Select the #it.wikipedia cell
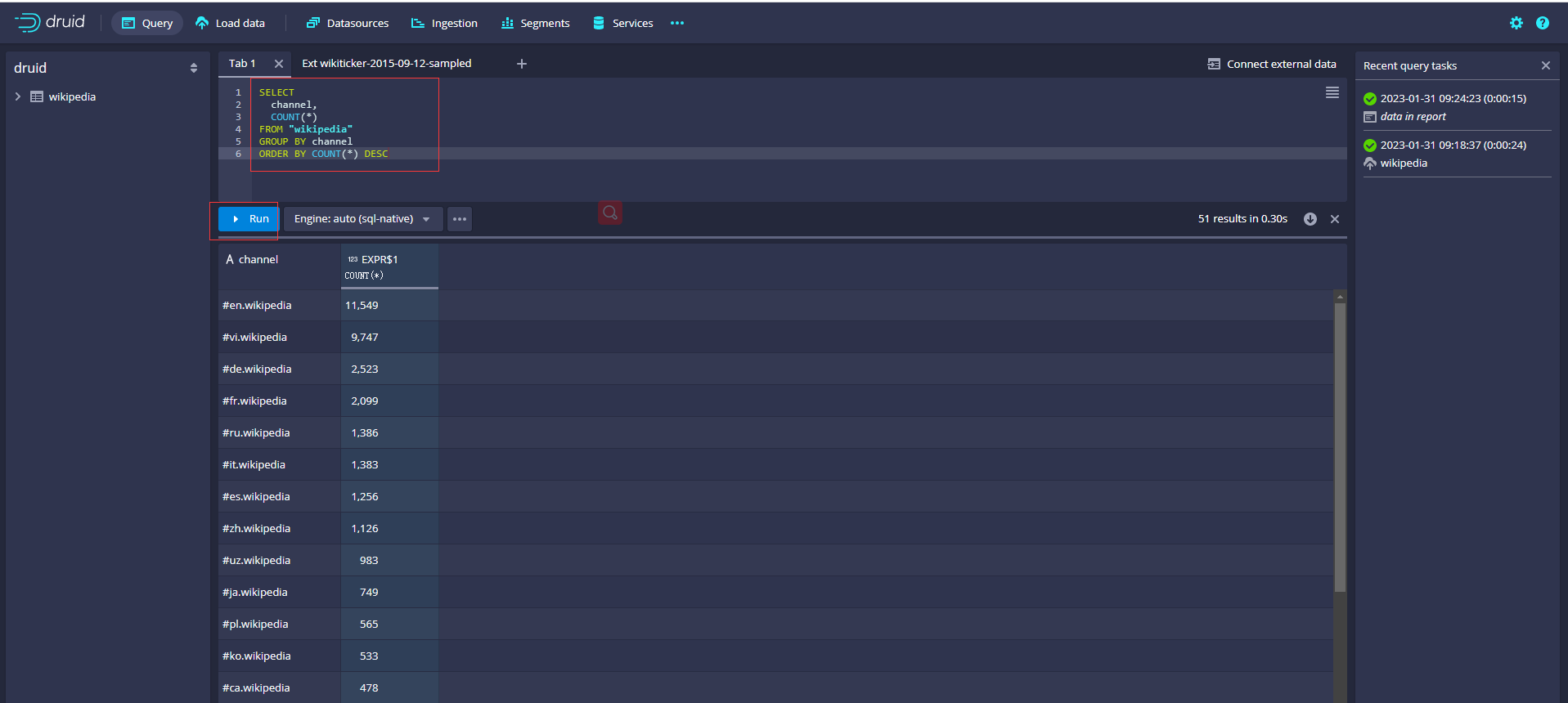This screenshot has width=1568, height=703. click(x=279, y=464)
